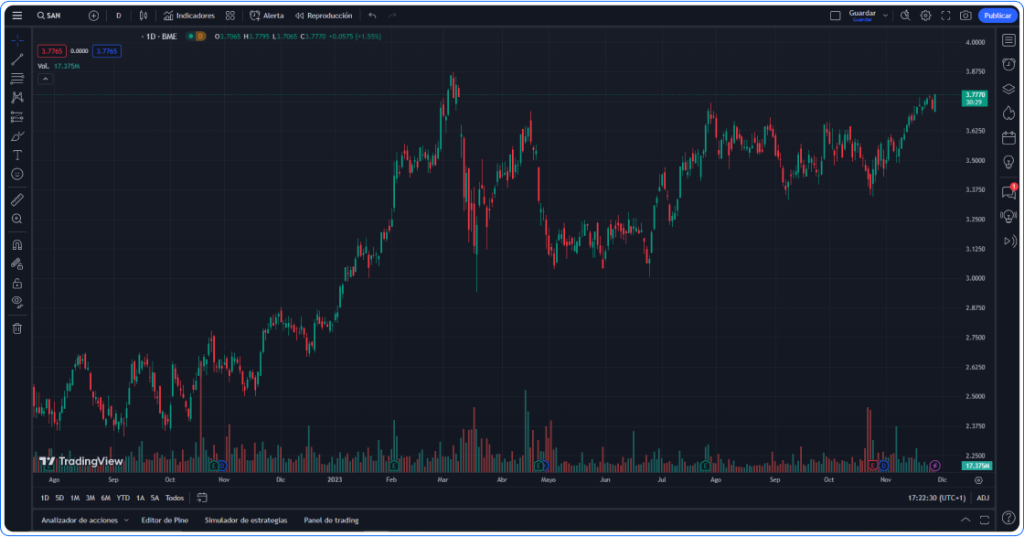Image resolution: width=1024 pixels, height=537 pixels.
Task: Open the candlestick chart style selector
Action: 144,16
